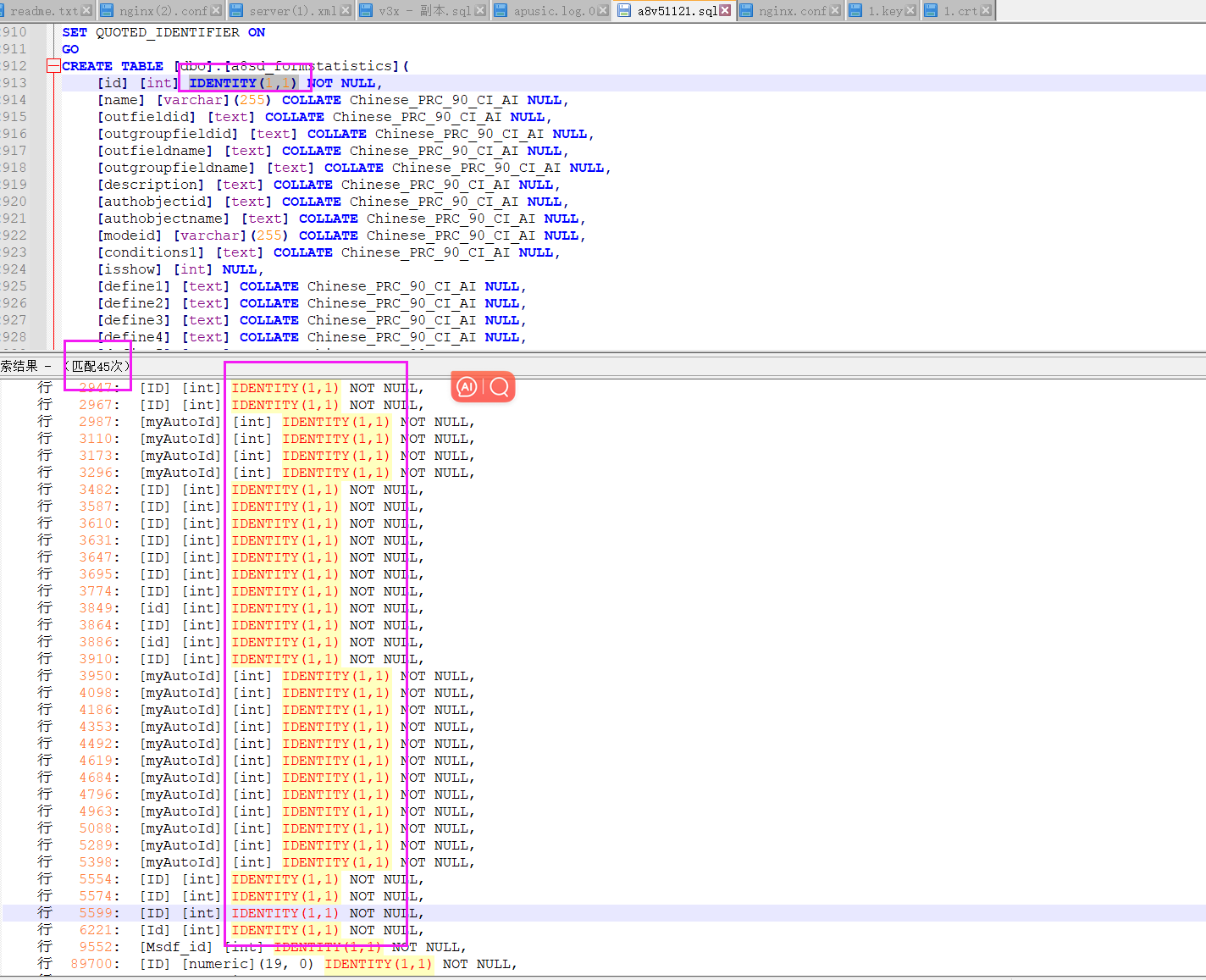Close the readme.txt tab
Screen dimensions: 1206x980
click(x=86, y=11)
